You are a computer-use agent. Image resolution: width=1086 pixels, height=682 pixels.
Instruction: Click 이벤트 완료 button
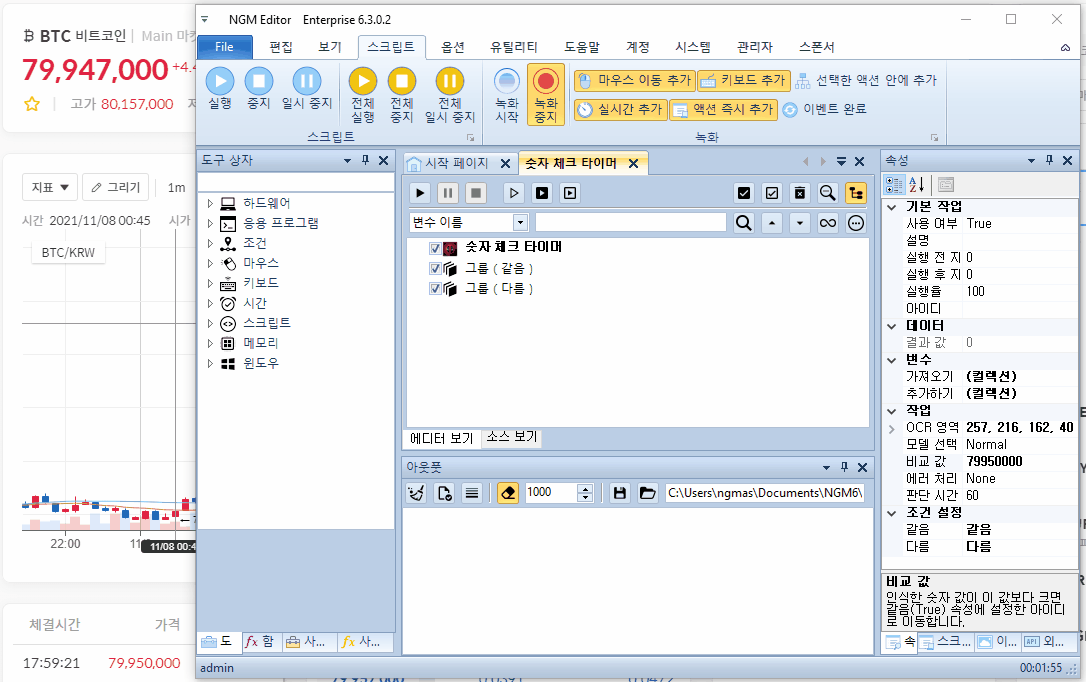(824, 109)
